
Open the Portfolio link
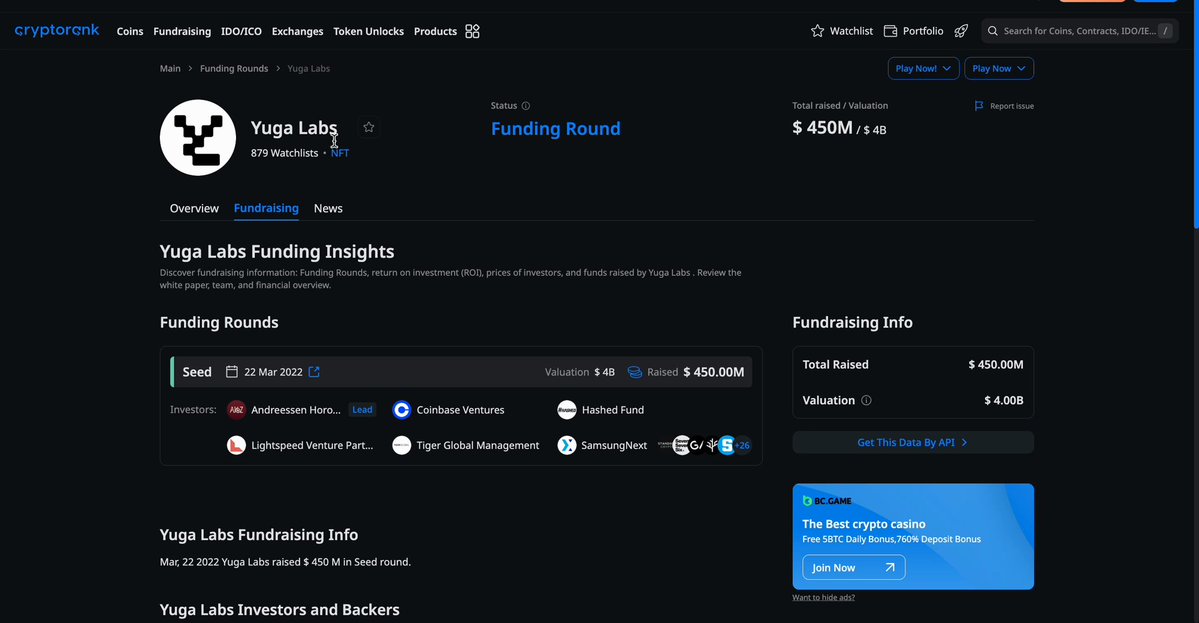pos(923,31)
